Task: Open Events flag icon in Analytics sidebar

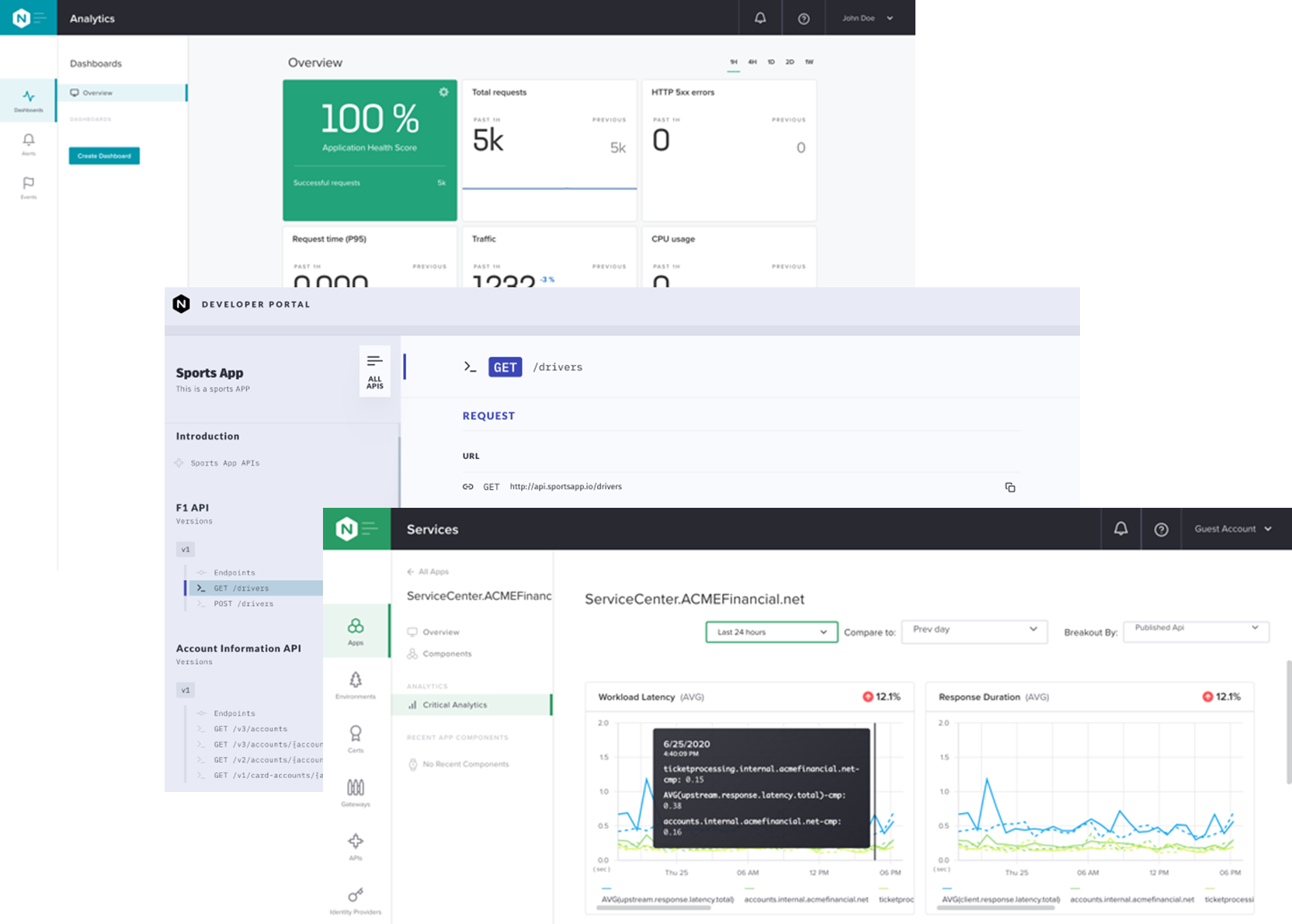Action: tap(29, 187)
